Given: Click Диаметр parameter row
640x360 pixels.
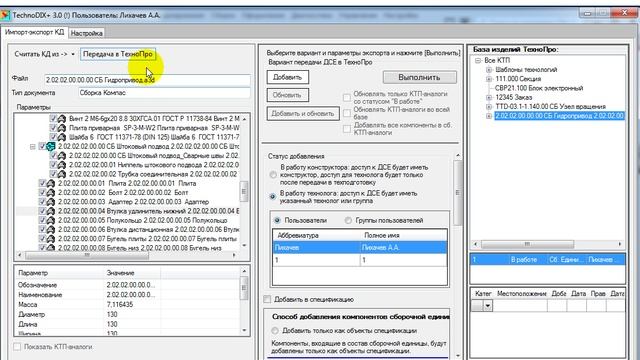Looking at the screenshot, I should click(x=128, y=314).
